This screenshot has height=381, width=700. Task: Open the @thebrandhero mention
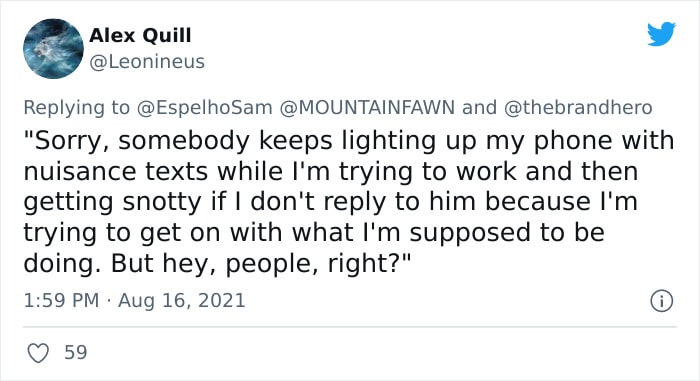coord(578,108)
